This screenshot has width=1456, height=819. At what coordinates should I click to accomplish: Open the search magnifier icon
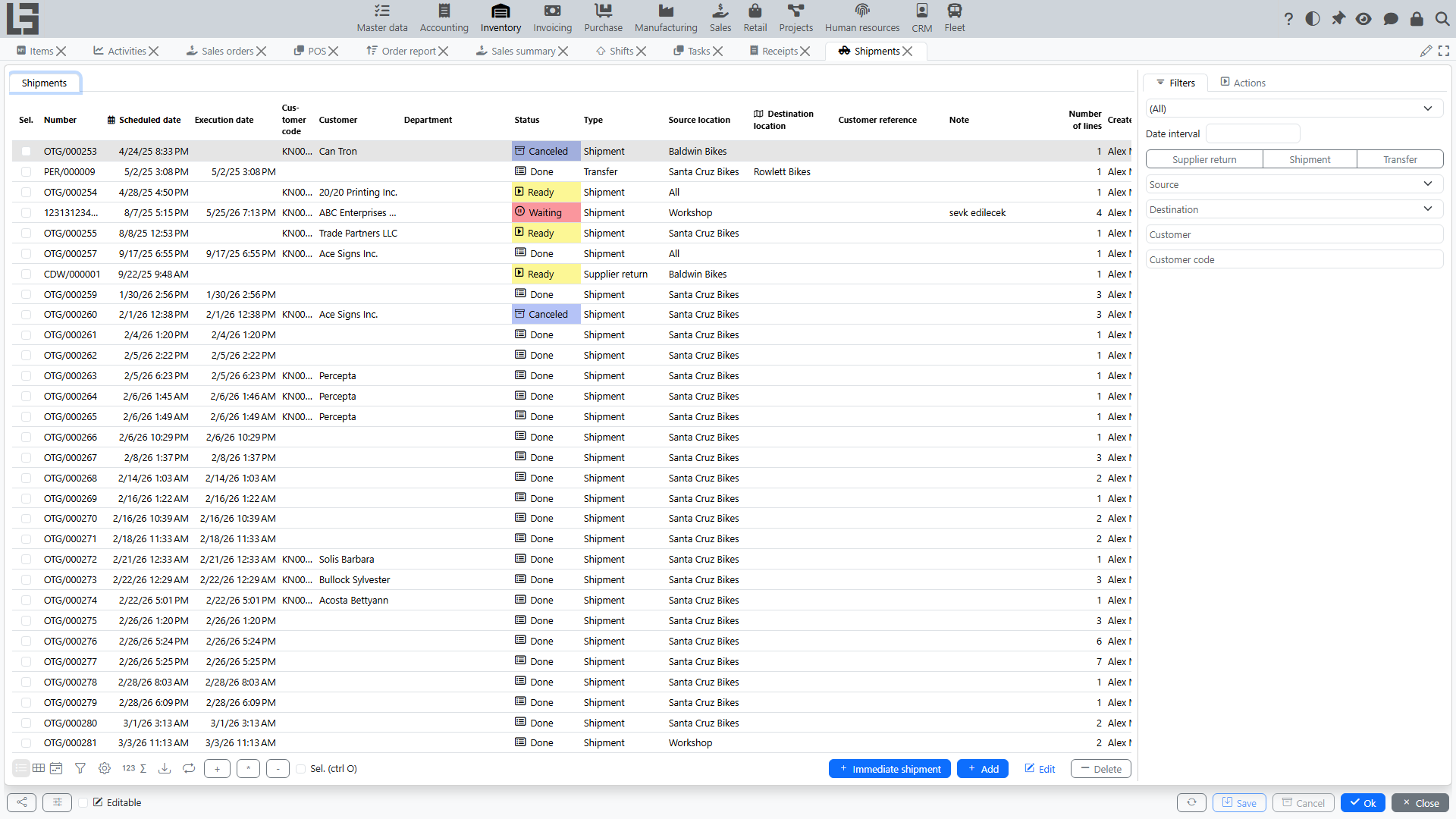pyautogui.click(x=1442, y=19)
